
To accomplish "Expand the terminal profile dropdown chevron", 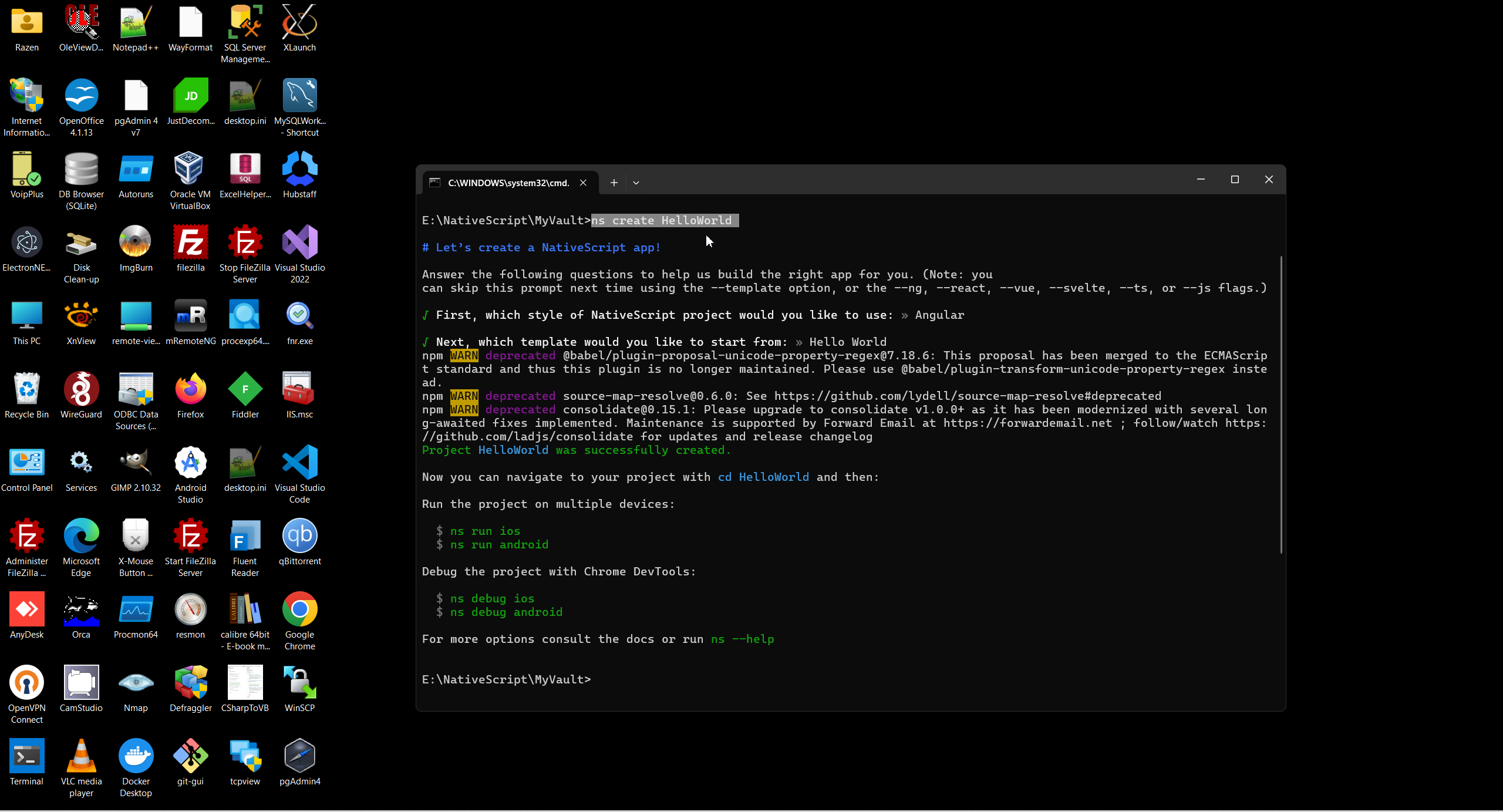I will click(636, 183).
